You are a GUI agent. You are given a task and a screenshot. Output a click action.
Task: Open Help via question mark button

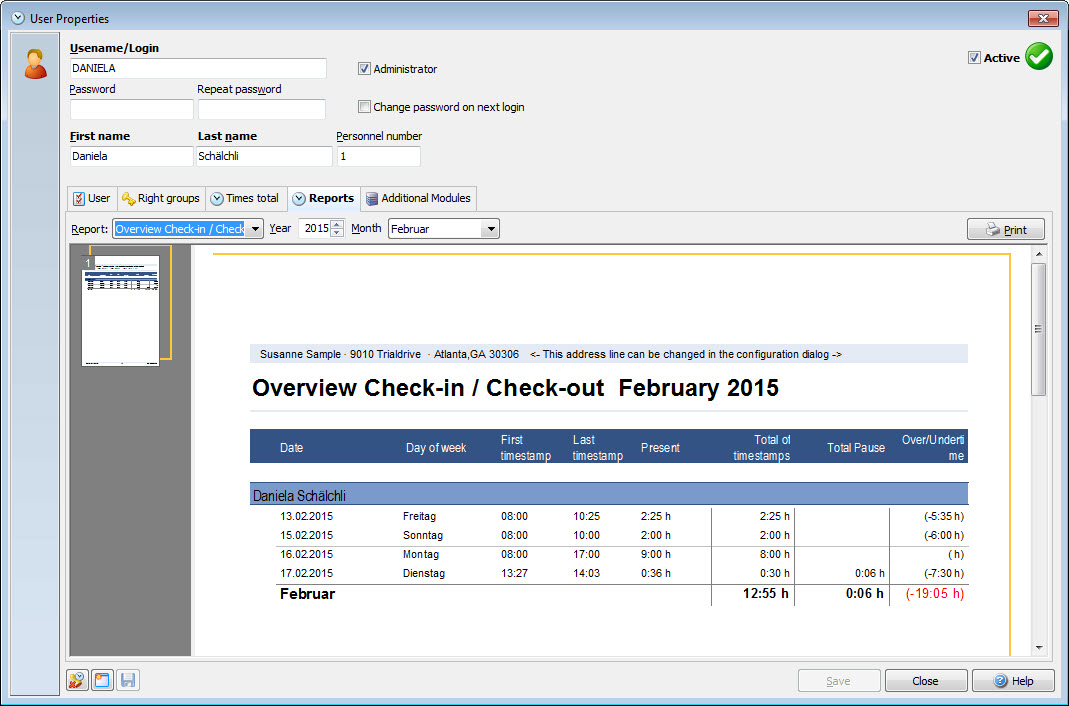1013,681
